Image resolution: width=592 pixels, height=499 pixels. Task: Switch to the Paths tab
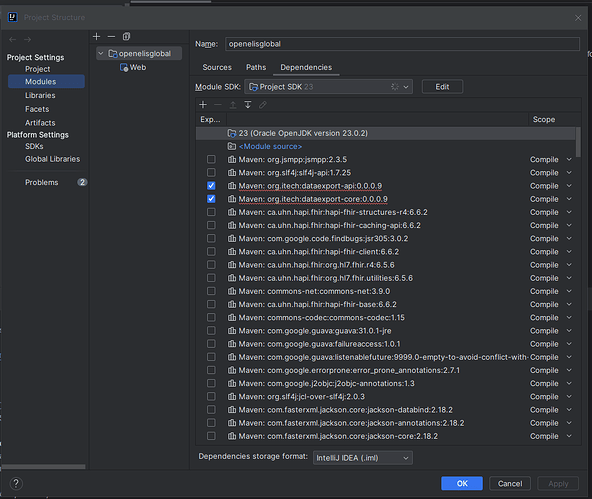pyautogui.click(x=256, y=67)
